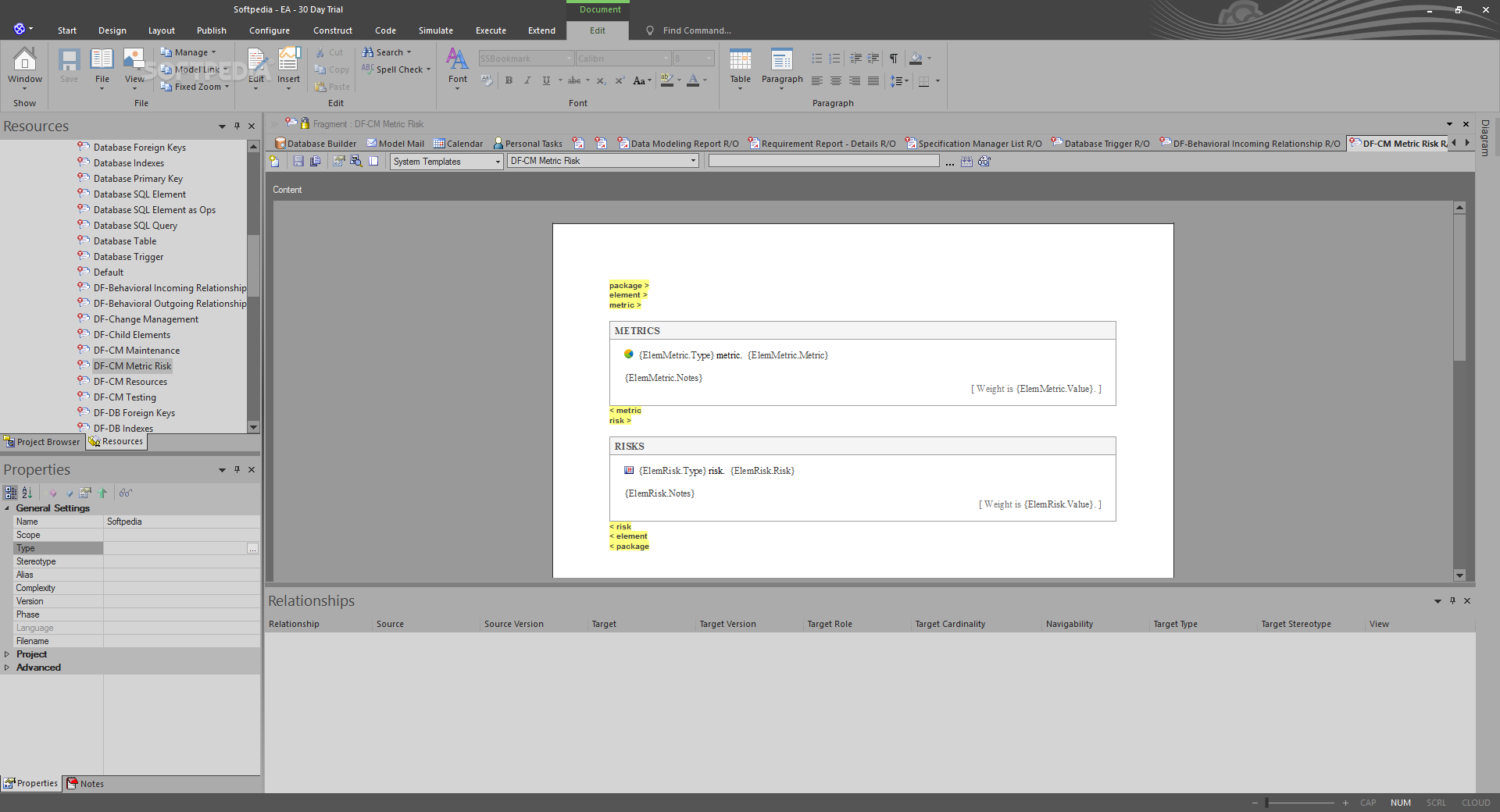Screen dimensions: 1500x812
Task: Click new template icon in template toolbar
Action: coord(274,162)
